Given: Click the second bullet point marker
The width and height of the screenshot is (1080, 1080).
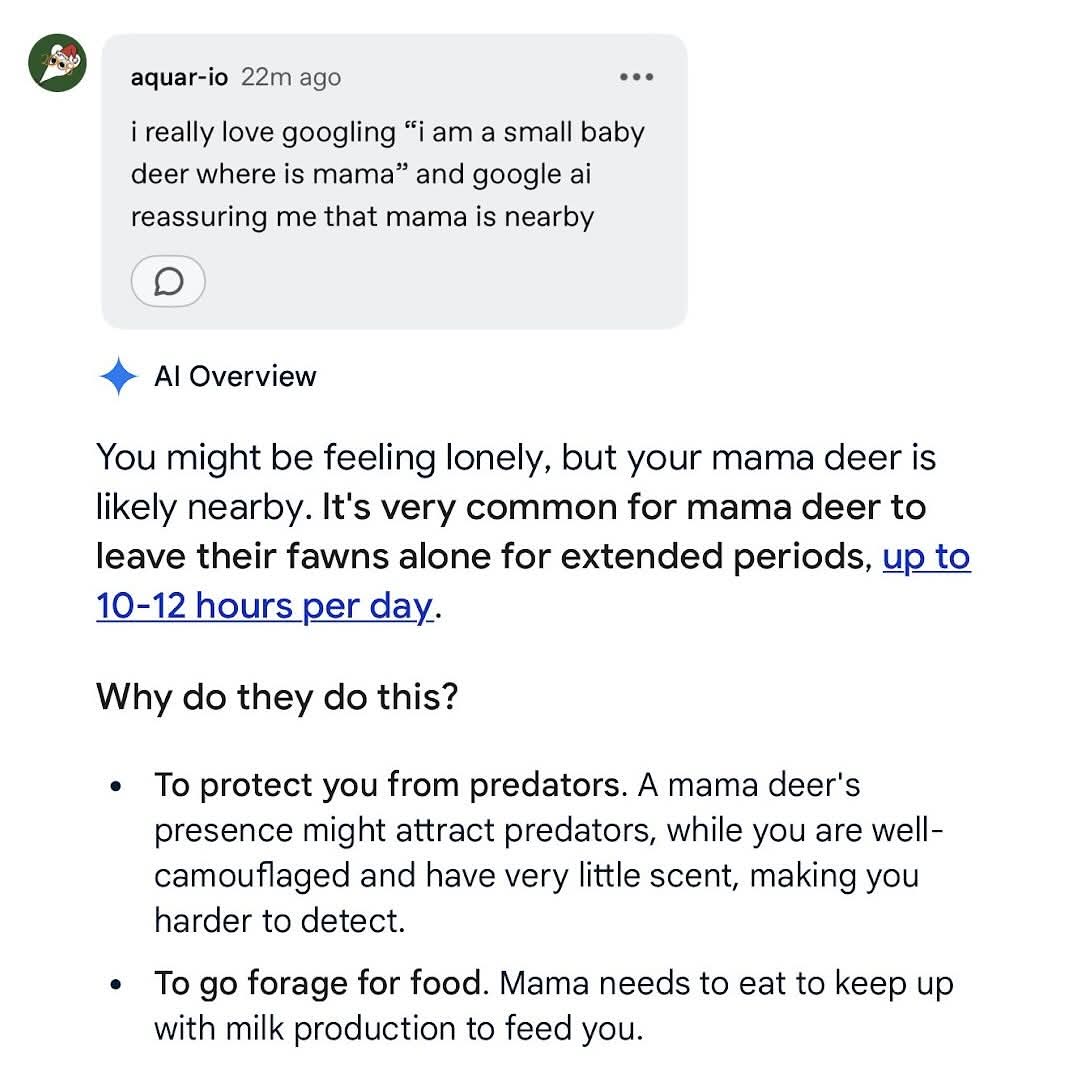Looking at the screenshot, I should pos(116,984).
